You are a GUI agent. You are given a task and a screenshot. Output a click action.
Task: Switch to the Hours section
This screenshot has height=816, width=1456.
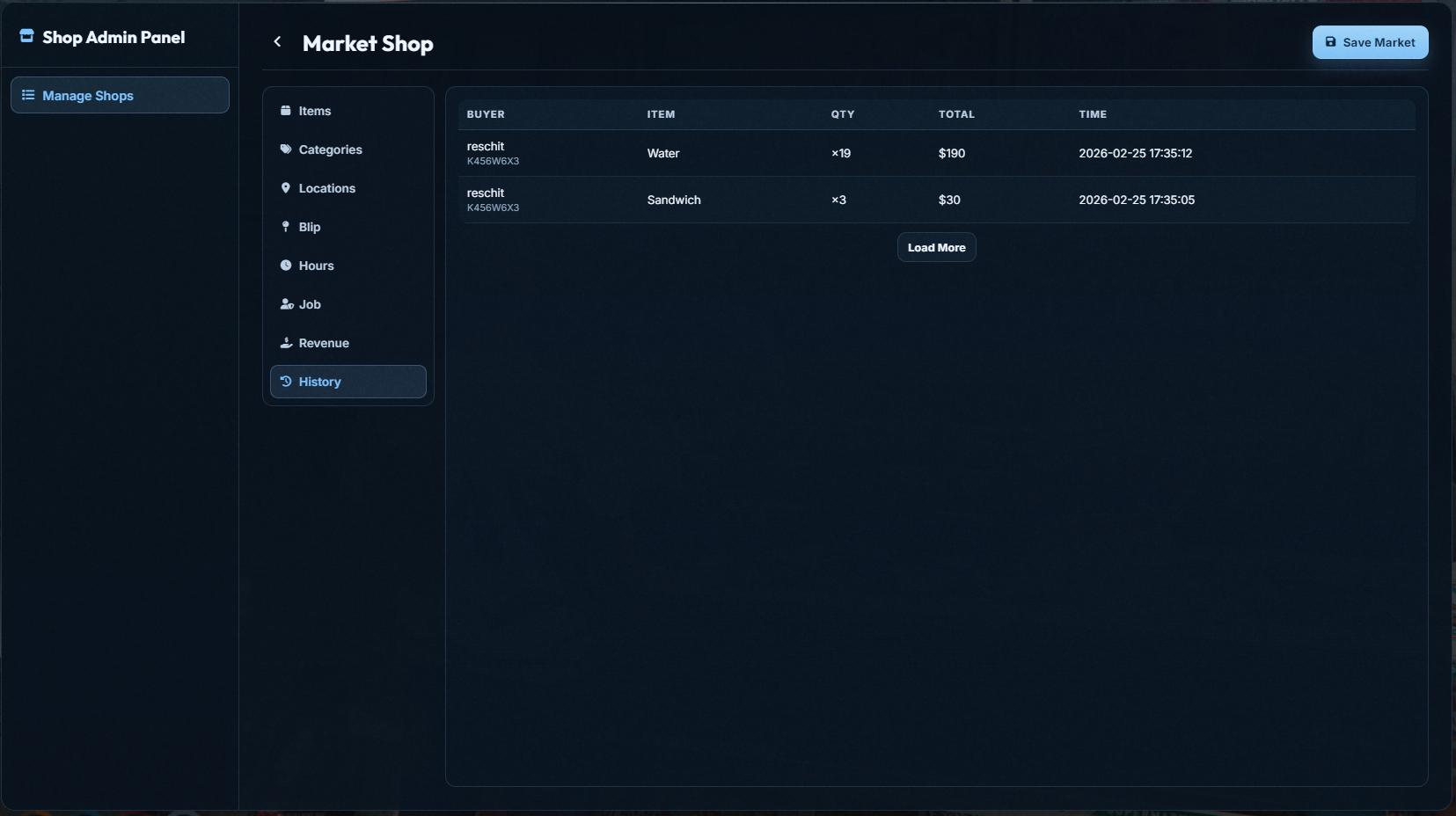348,266
